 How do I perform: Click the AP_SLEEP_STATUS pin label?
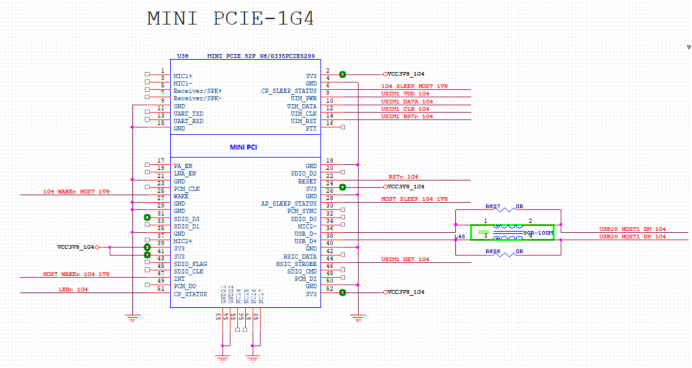point(289,204)
